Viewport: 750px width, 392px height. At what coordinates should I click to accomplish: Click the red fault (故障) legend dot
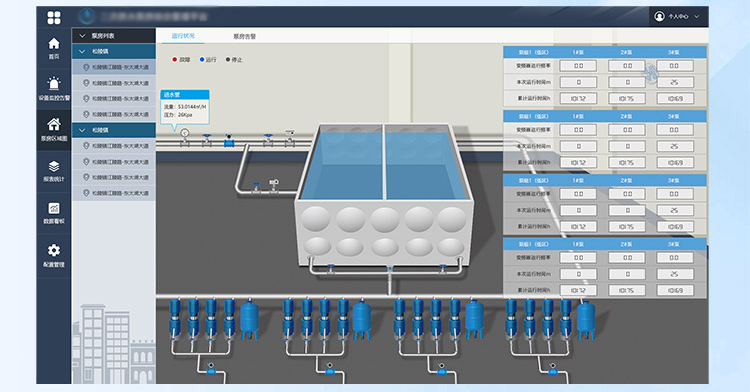[x=175, y=60]
